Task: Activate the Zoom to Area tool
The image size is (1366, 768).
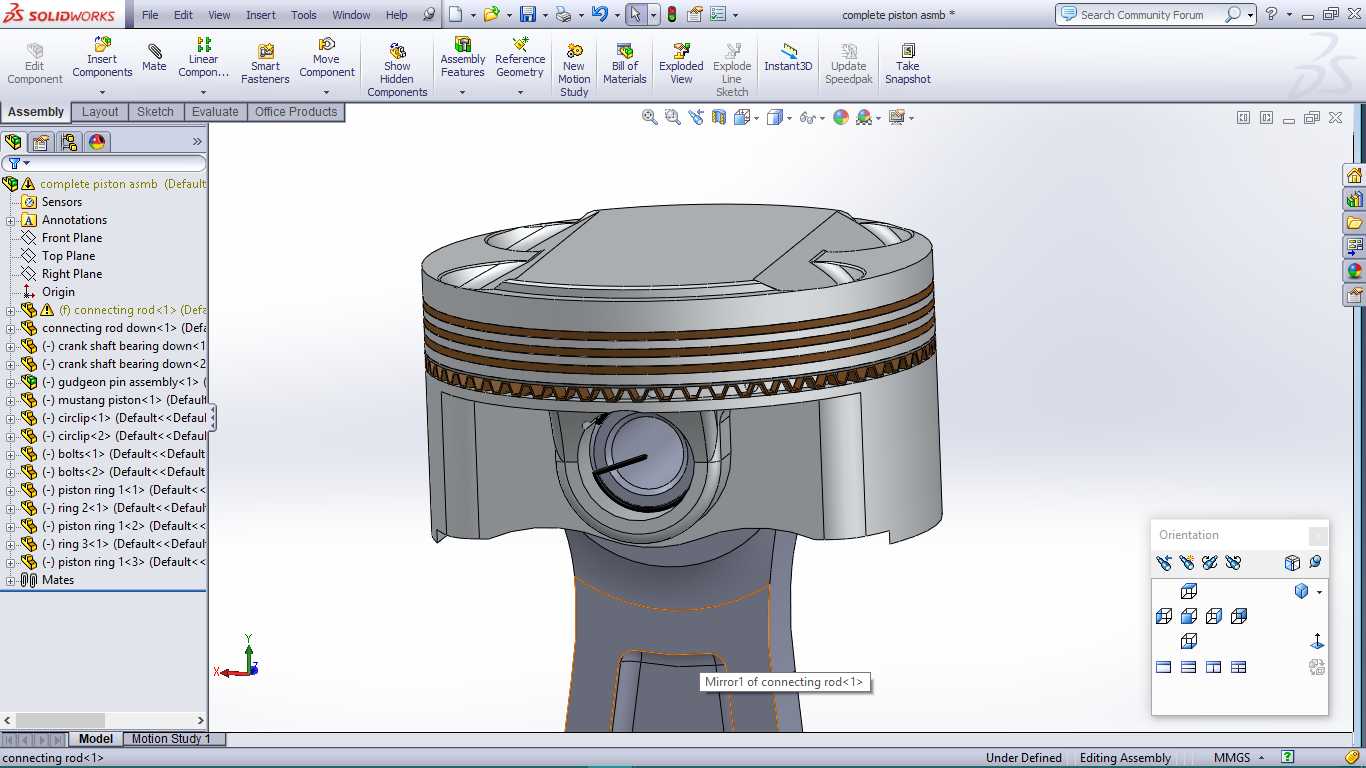Action: (673, 117)
